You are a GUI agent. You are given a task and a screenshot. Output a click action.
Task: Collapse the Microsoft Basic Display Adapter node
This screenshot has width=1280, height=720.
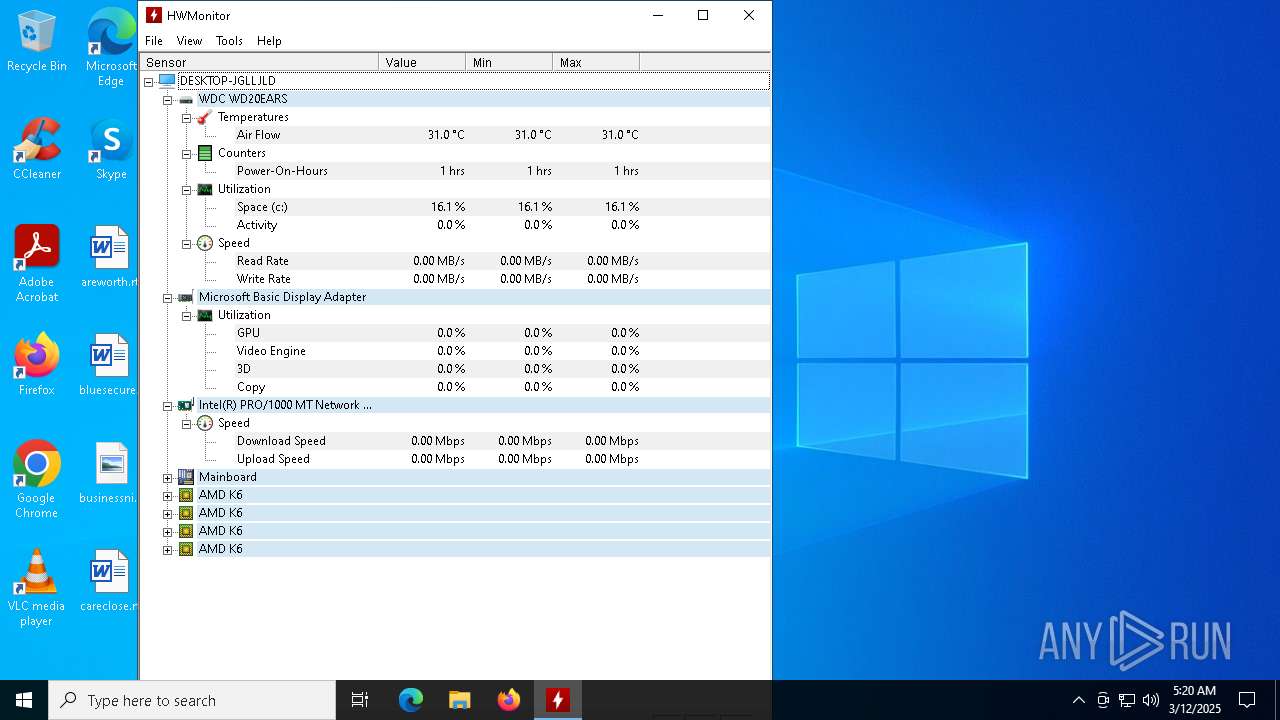pos(168,298)
